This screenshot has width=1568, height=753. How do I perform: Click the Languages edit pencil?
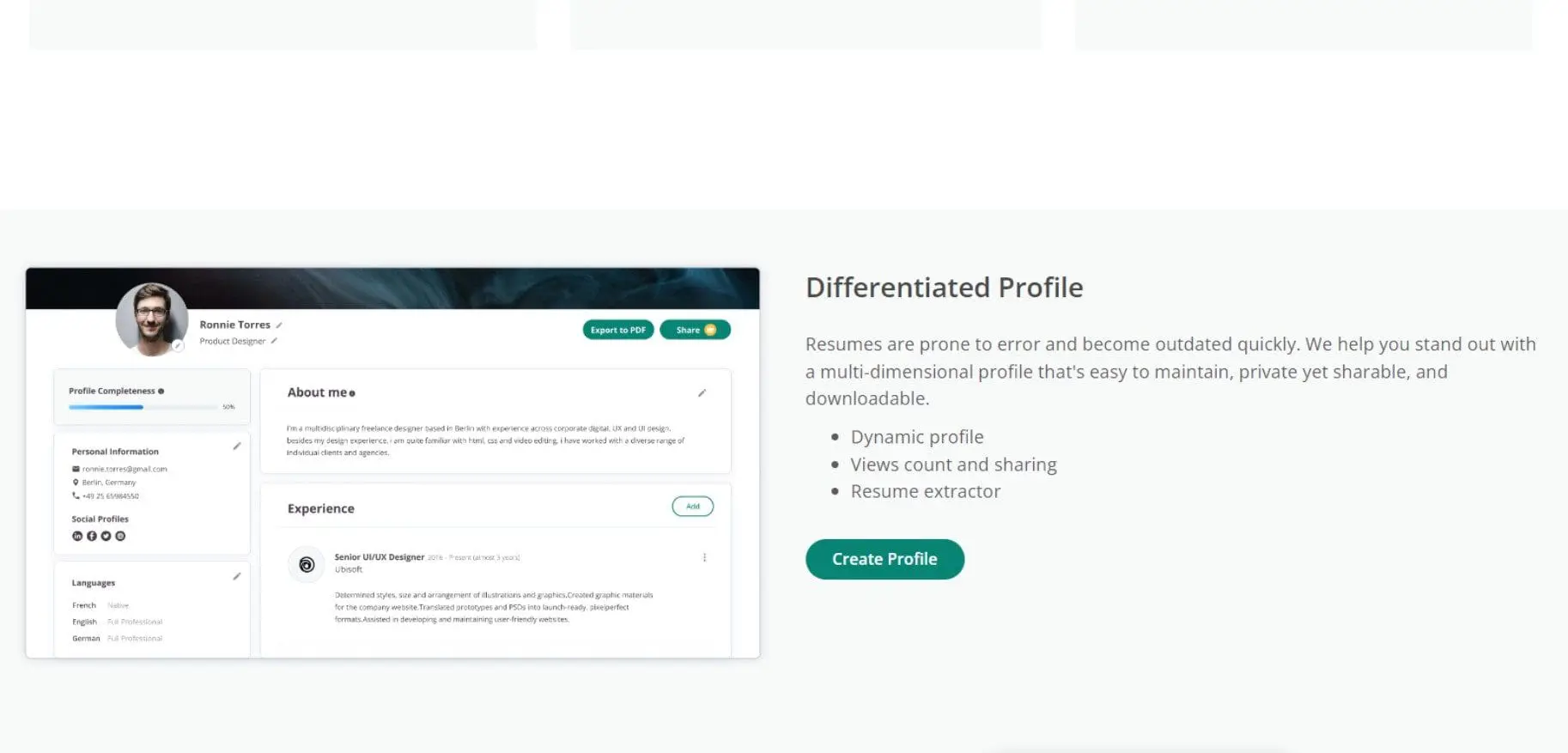[x=237, y=576]
